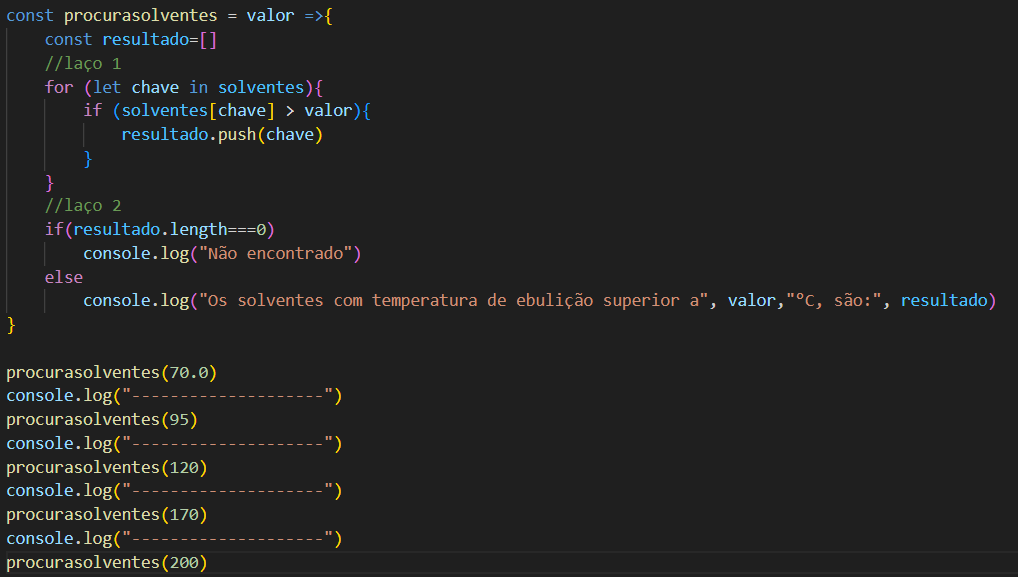
Task: Click the comment '//laço 2'
Action: pos(82,206)
